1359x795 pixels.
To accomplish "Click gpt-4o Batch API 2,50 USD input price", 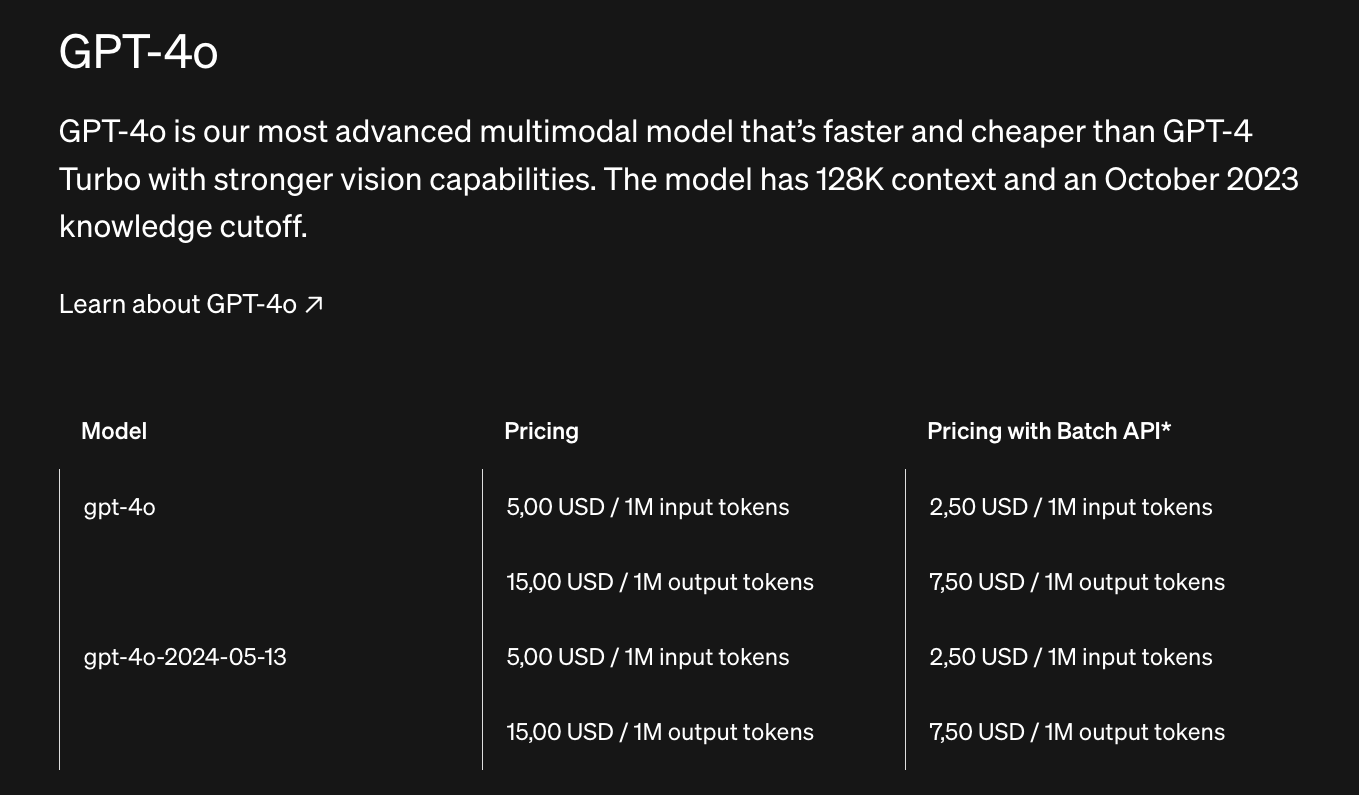I will pyautogui.click(x=1070, y=507).
